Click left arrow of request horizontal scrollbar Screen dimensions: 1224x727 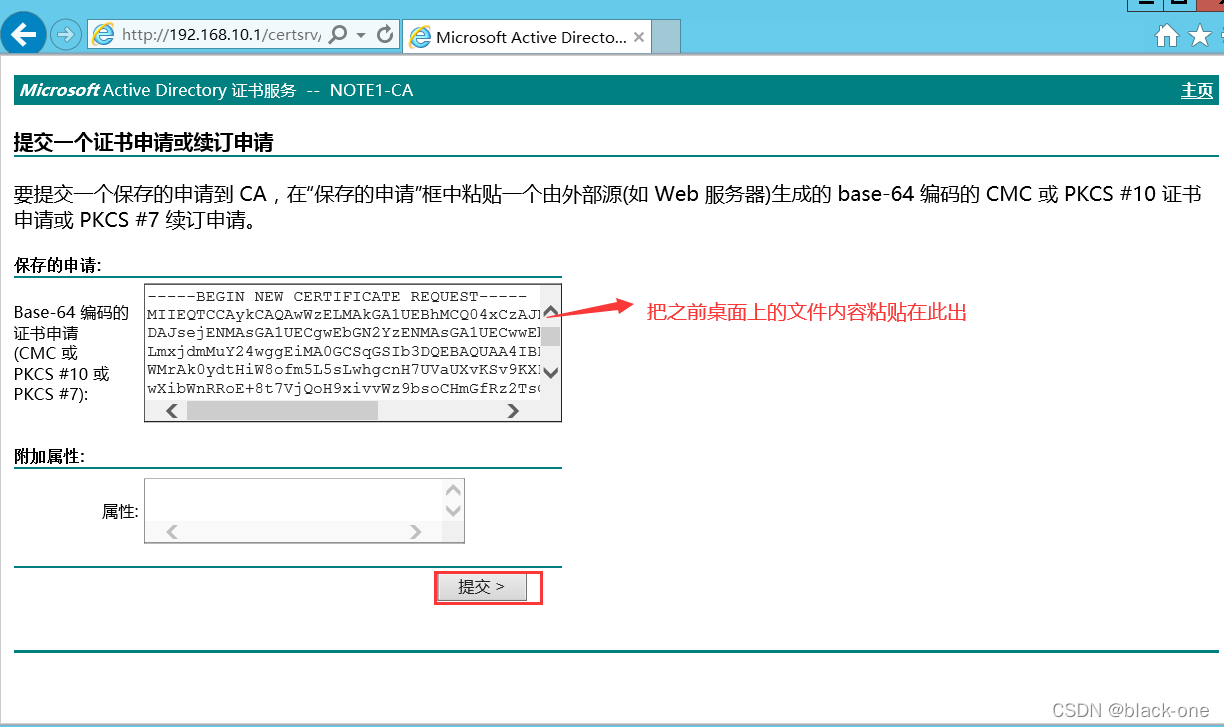172,410
